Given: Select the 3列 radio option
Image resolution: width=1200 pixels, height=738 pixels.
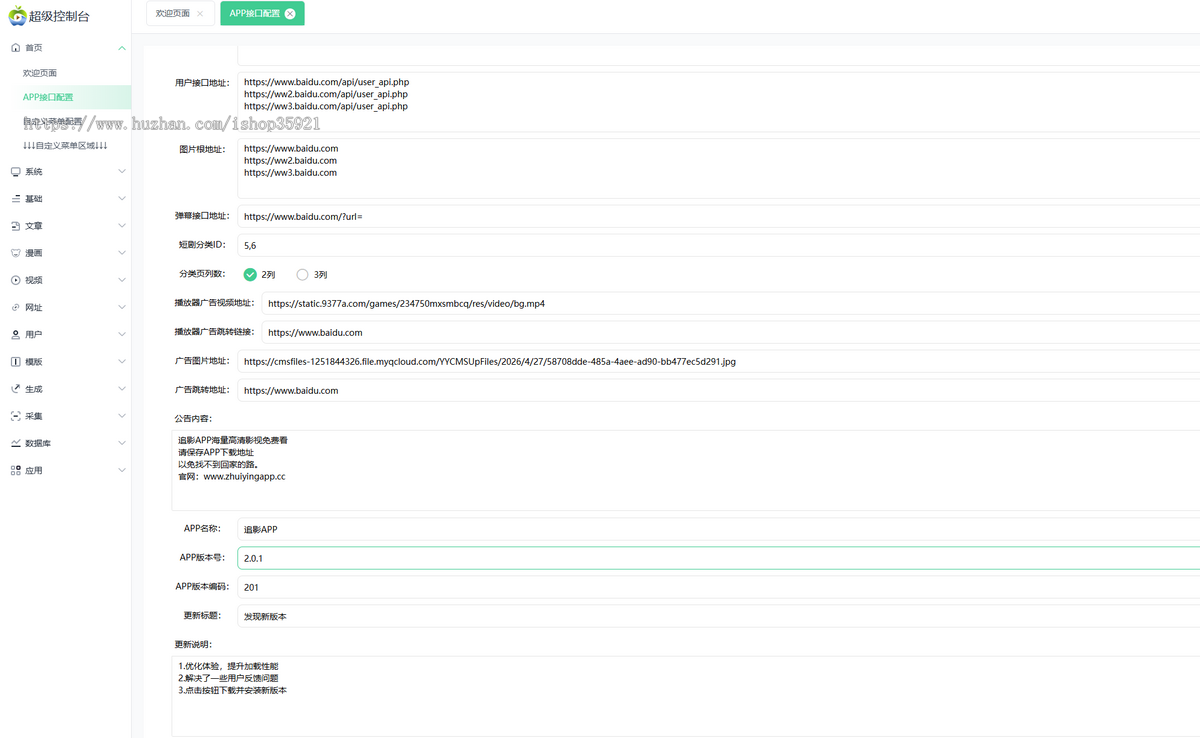Looking at the screenshot, I should click(x=303, y=274).
